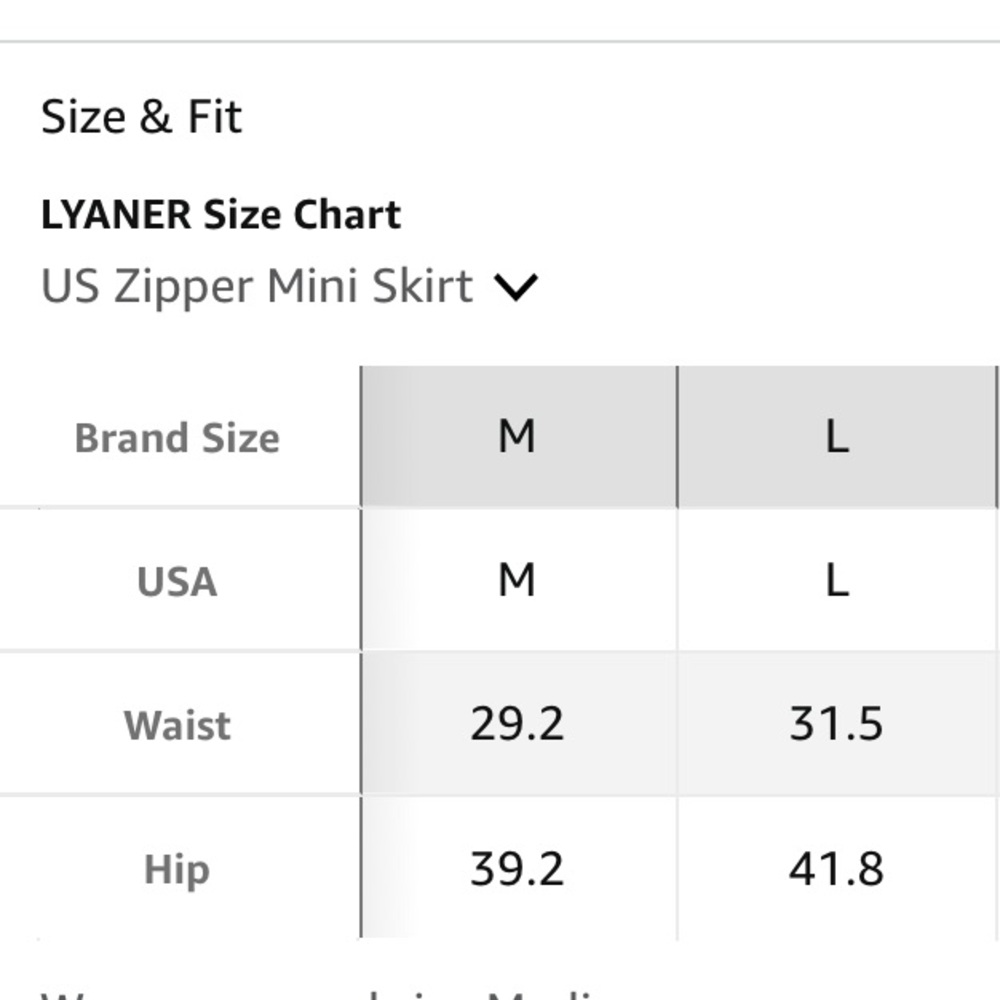Click the right edge of the L column
This screenshot has width=1000, height=1000.
[997, 437]
